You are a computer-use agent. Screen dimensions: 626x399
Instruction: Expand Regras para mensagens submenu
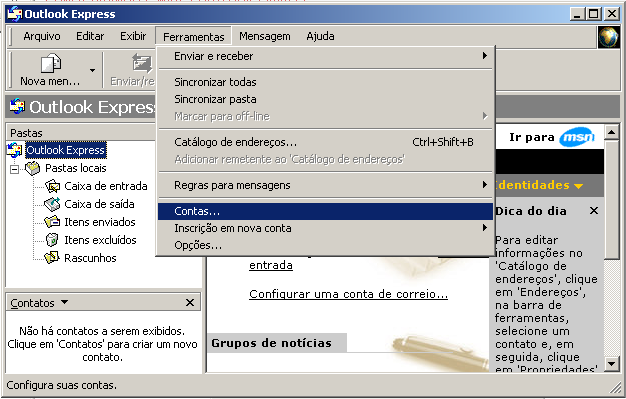click(325, 185)
